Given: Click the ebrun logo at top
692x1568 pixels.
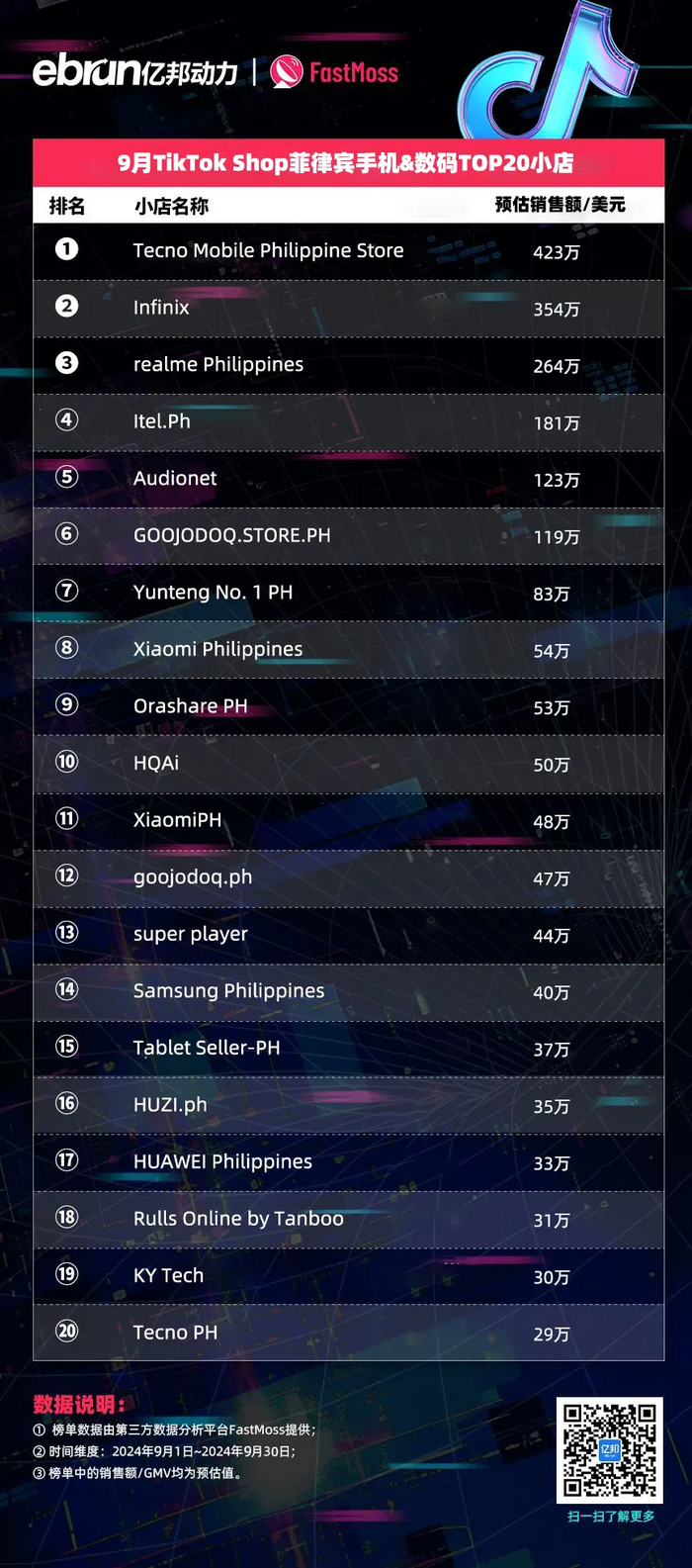Looking at the screenshot, I should point(135,71).
